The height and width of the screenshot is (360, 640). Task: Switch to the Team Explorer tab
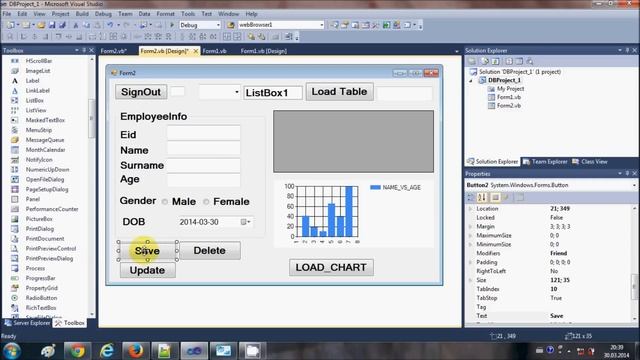coord(545,162)
